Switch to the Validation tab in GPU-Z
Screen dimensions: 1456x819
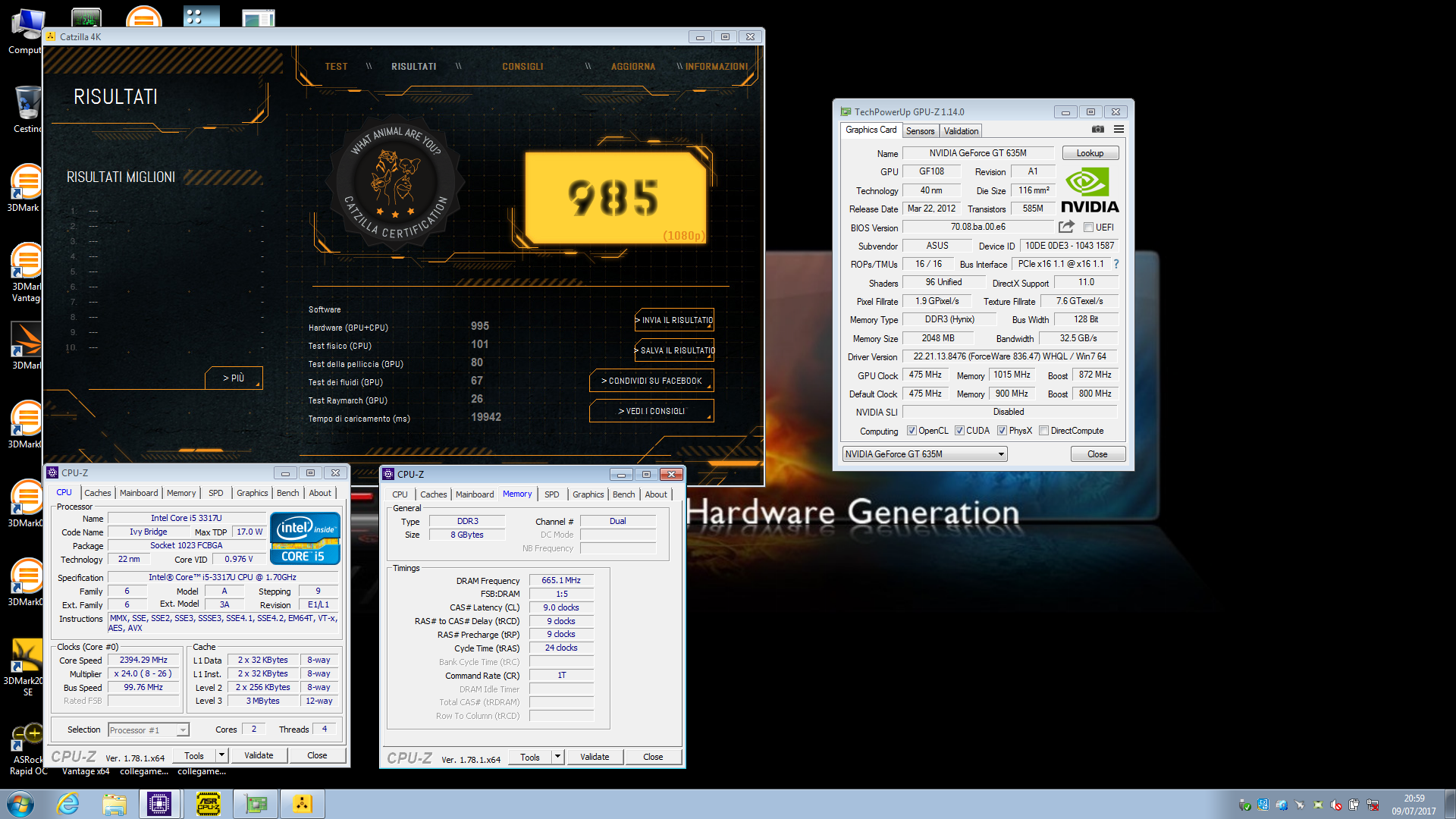(961, 131)
